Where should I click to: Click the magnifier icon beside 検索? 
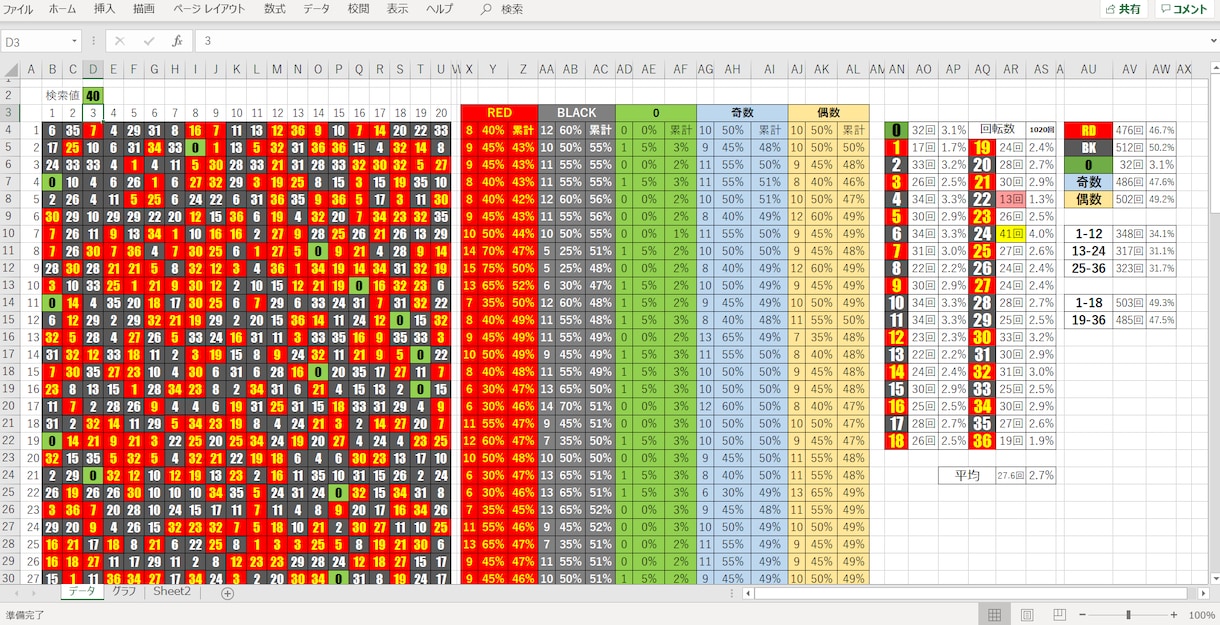pos(486,9)
